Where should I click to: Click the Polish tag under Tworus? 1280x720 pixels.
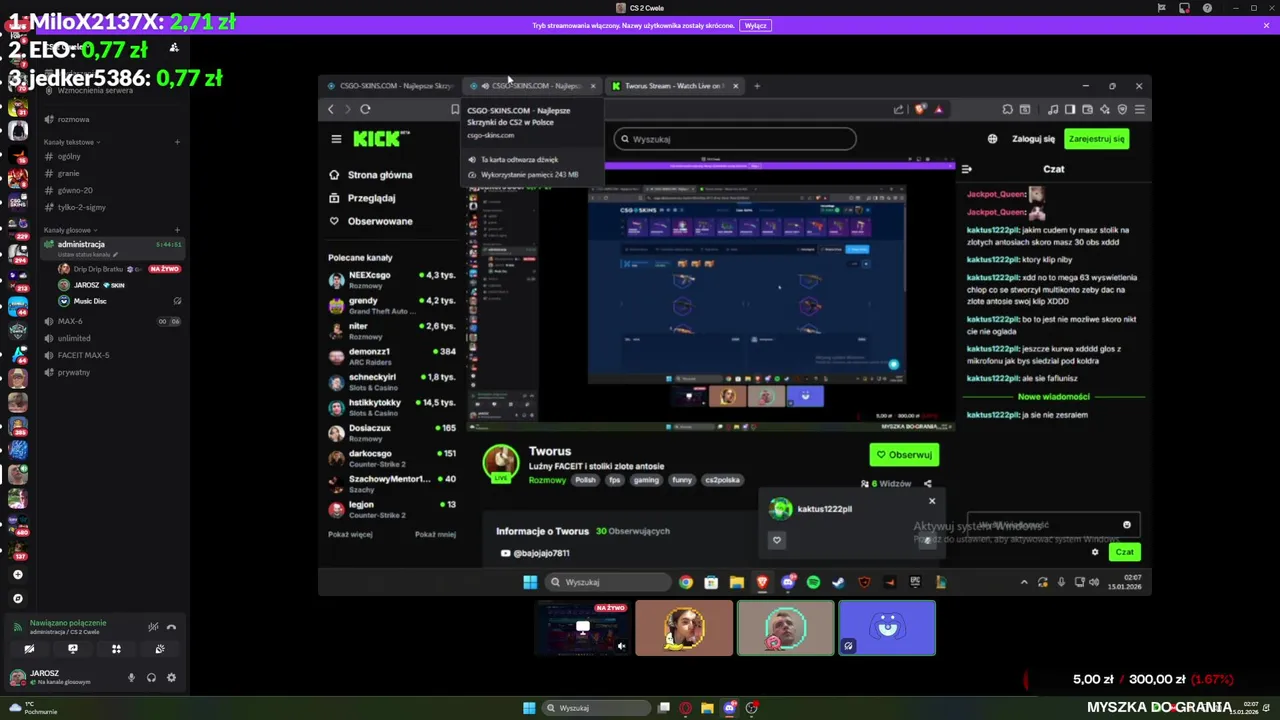pyautogui.click(x=585, y=480)
